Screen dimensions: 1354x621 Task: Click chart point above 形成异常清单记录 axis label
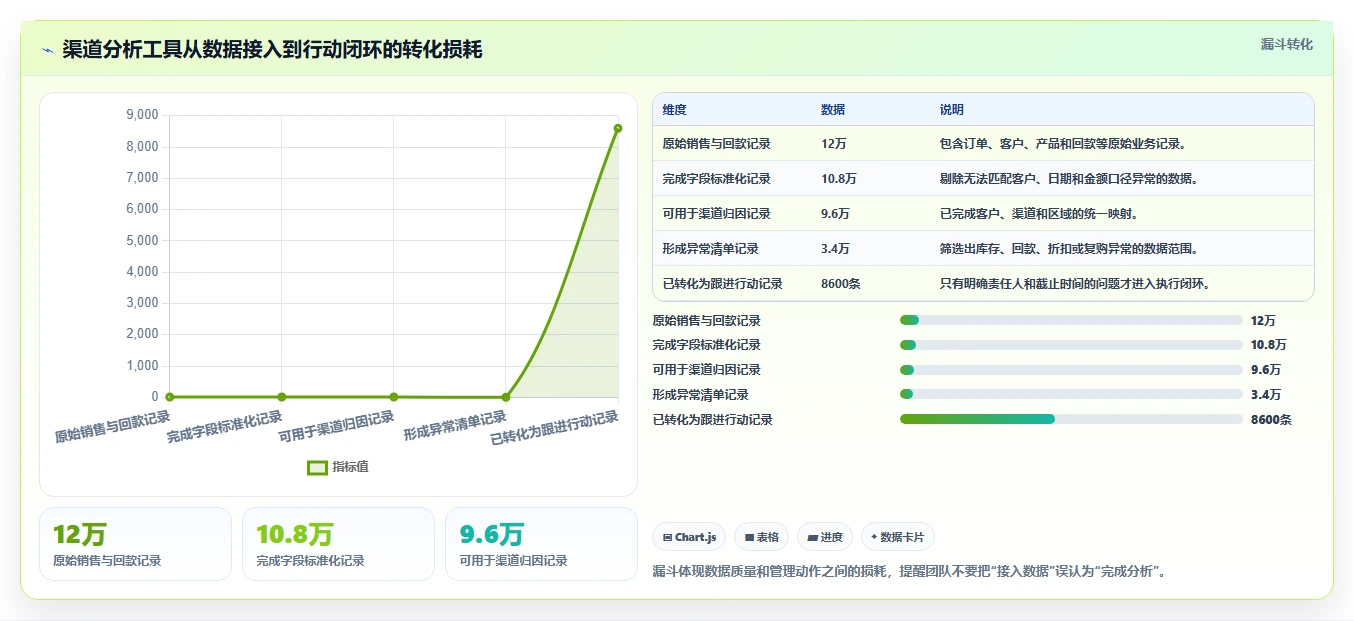pyautogui.click(x=506, y=397)
